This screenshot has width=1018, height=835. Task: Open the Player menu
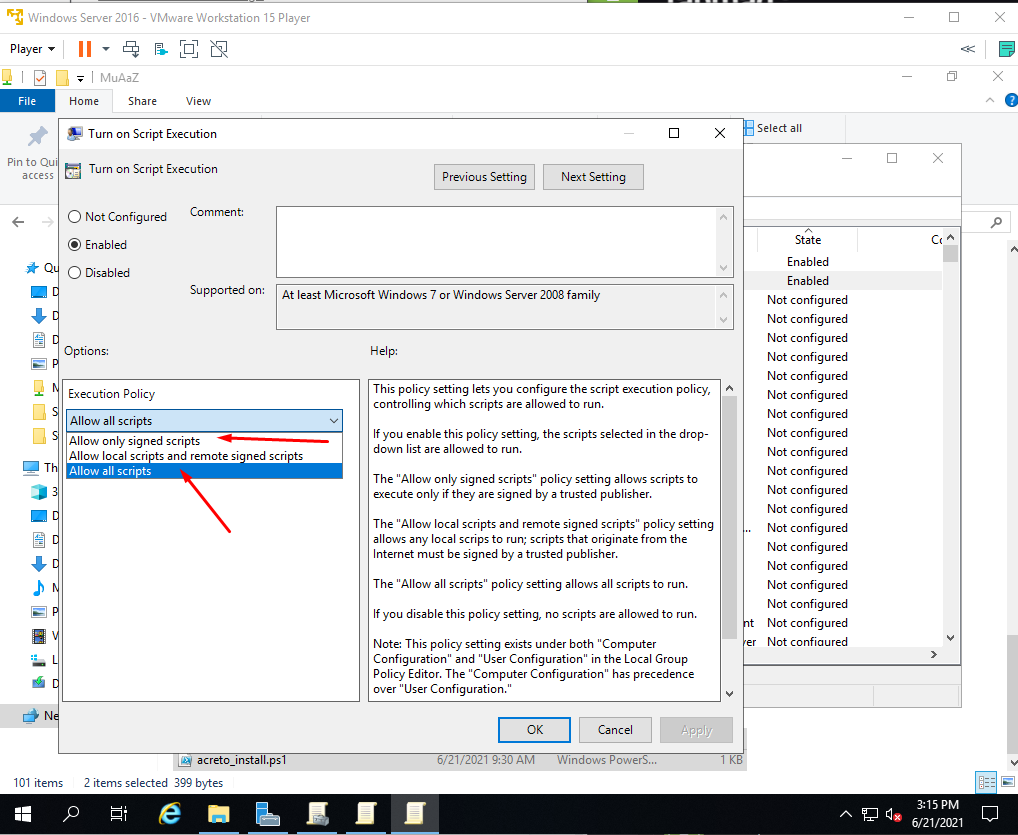click(x=32, y=49)
